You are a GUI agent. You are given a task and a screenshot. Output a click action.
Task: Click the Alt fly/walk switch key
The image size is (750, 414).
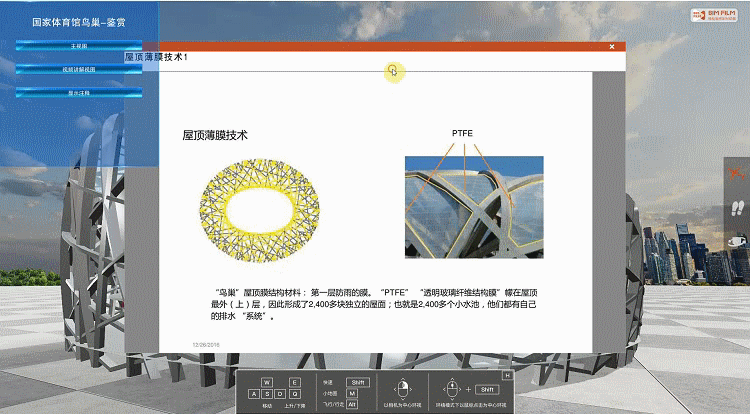(353, 404)
